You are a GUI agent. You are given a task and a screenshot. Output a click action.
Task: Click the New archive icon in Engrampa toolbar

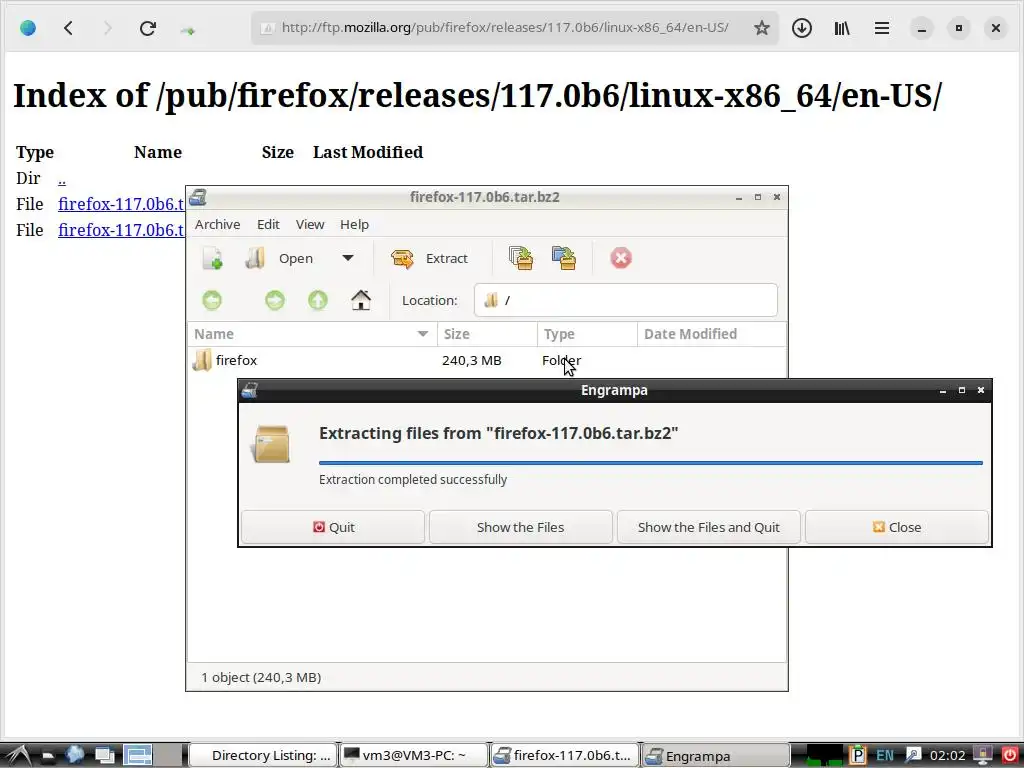tap(212, 258)
